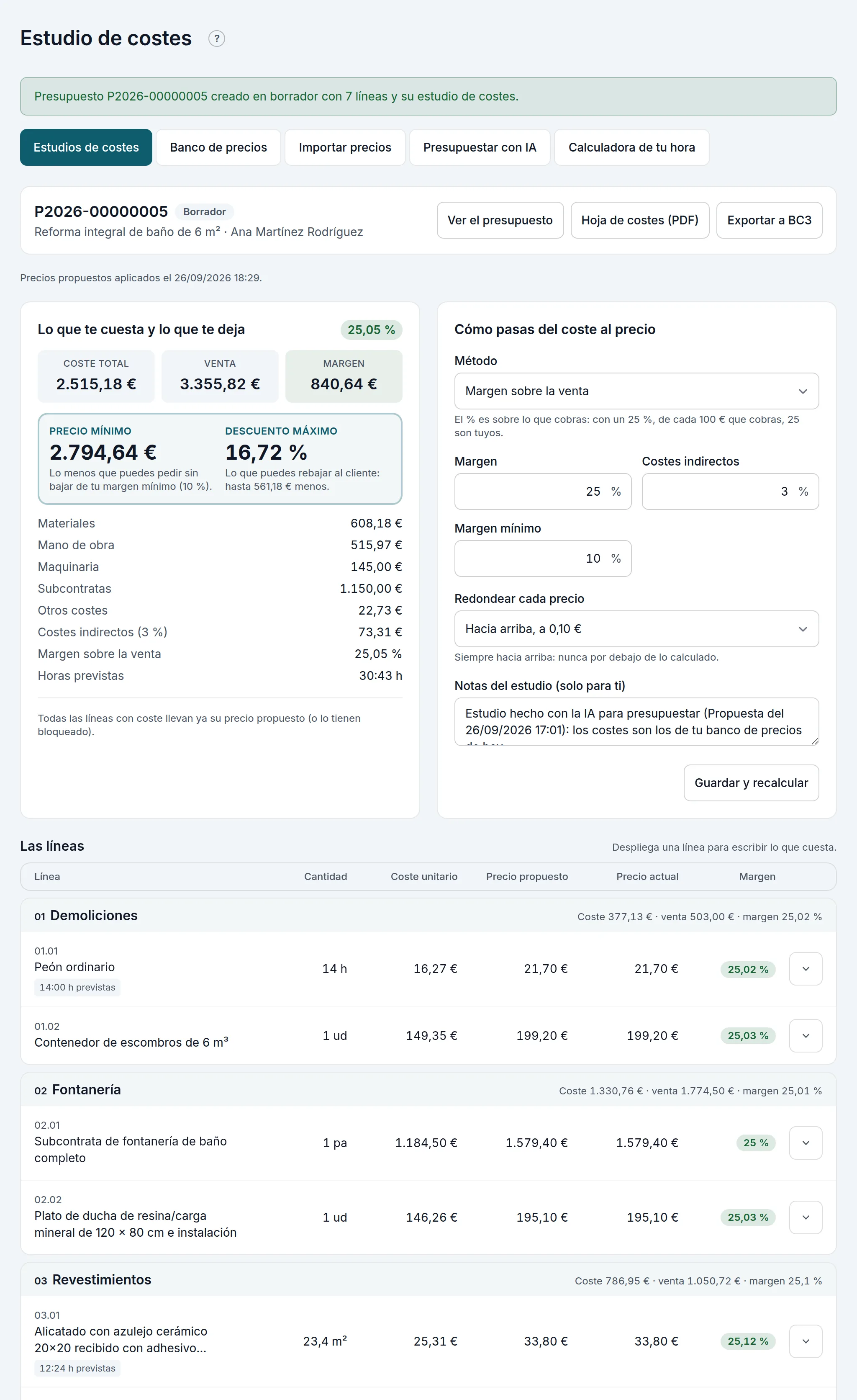Image resolution: width=857 pixels, height=1400 pixels.
Task: Switch to Banco de precios tab
Action: click(218, 147)
